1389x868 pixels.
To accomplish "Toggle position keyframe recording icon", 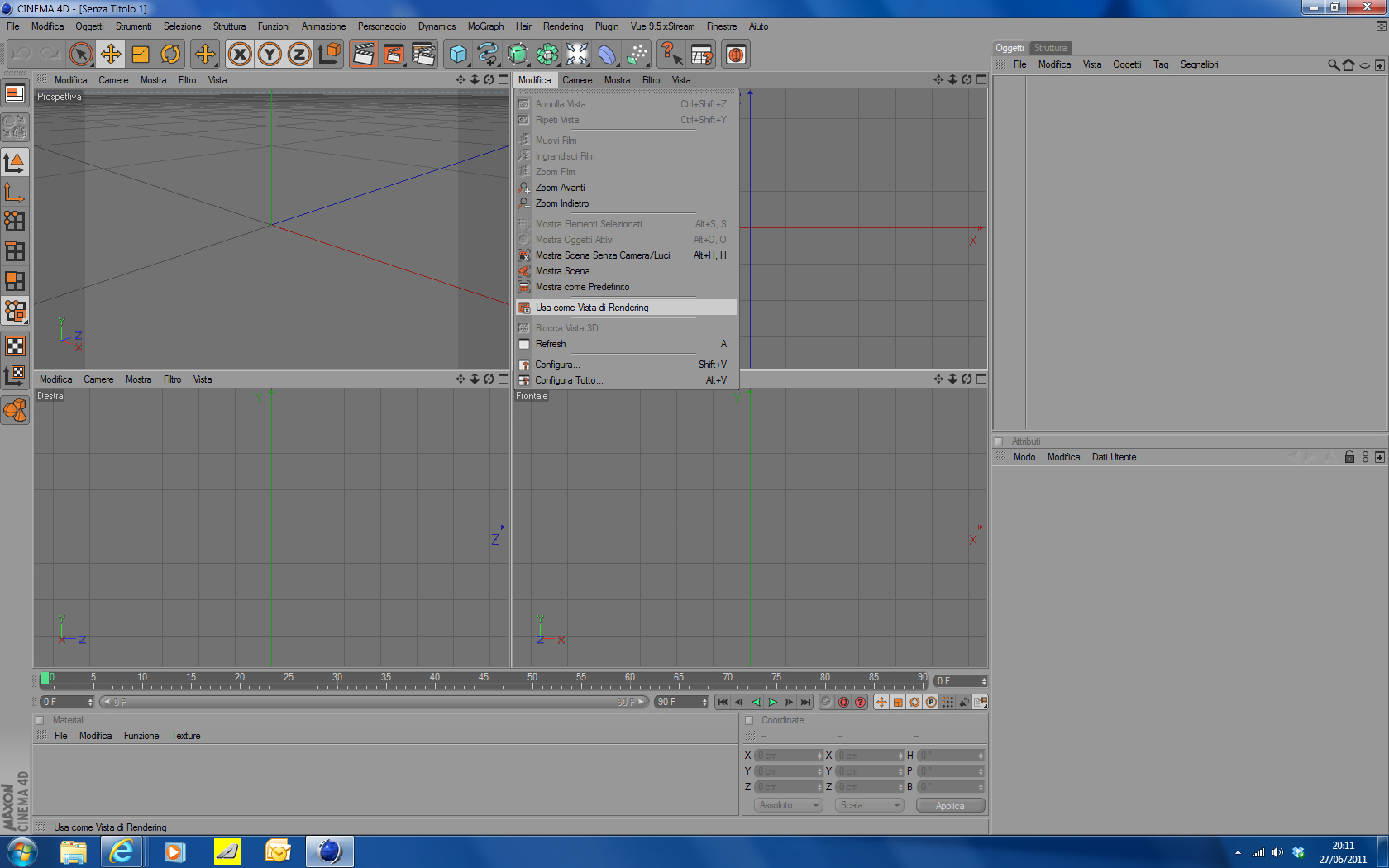I will [881, 702].
